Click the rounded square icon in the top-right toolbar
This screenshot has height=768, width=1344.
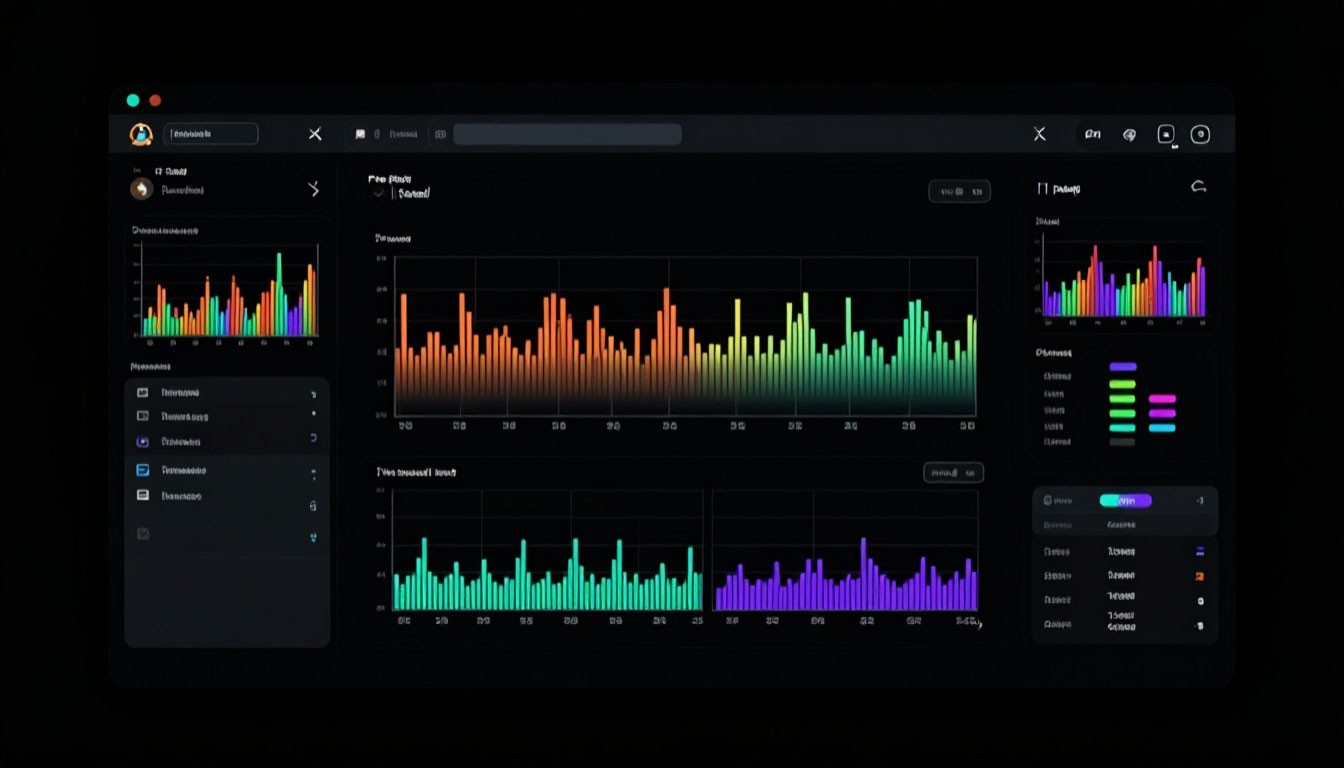[x=1166, y=134]
